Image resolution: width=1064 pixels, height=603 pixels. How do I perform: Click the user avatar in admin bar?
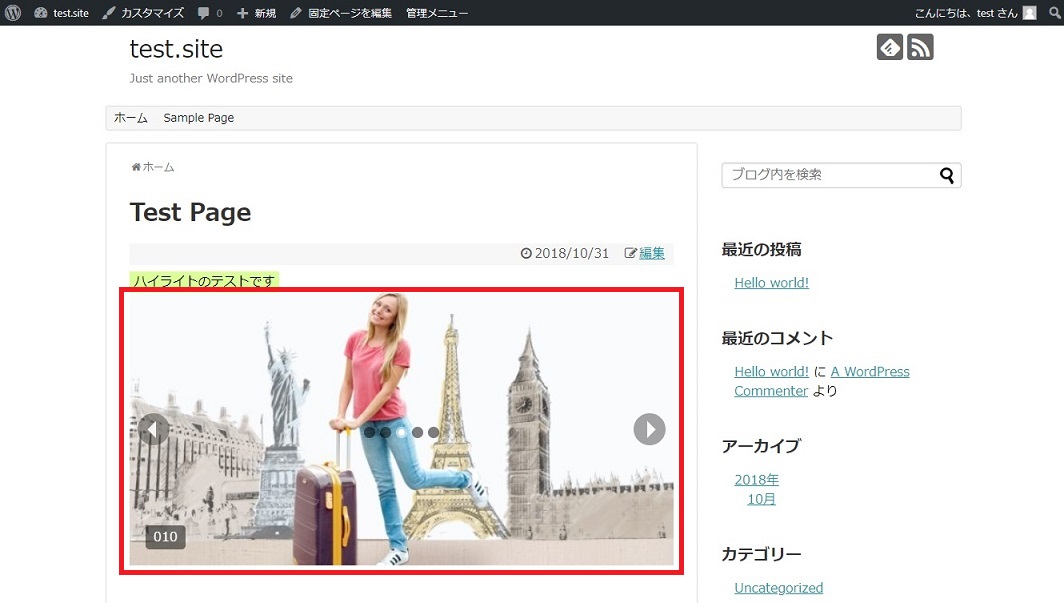click(x=1029, y=13)
